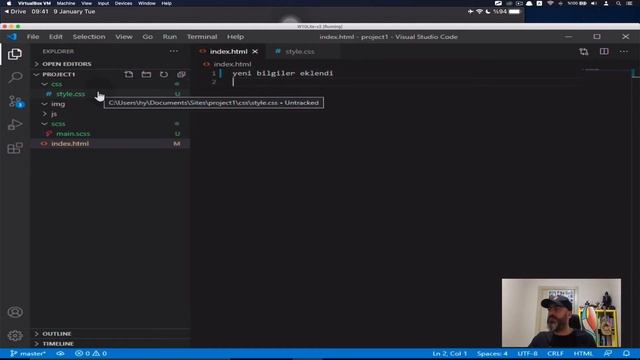Expand the TIMELINE section

(x=58, y=344)
